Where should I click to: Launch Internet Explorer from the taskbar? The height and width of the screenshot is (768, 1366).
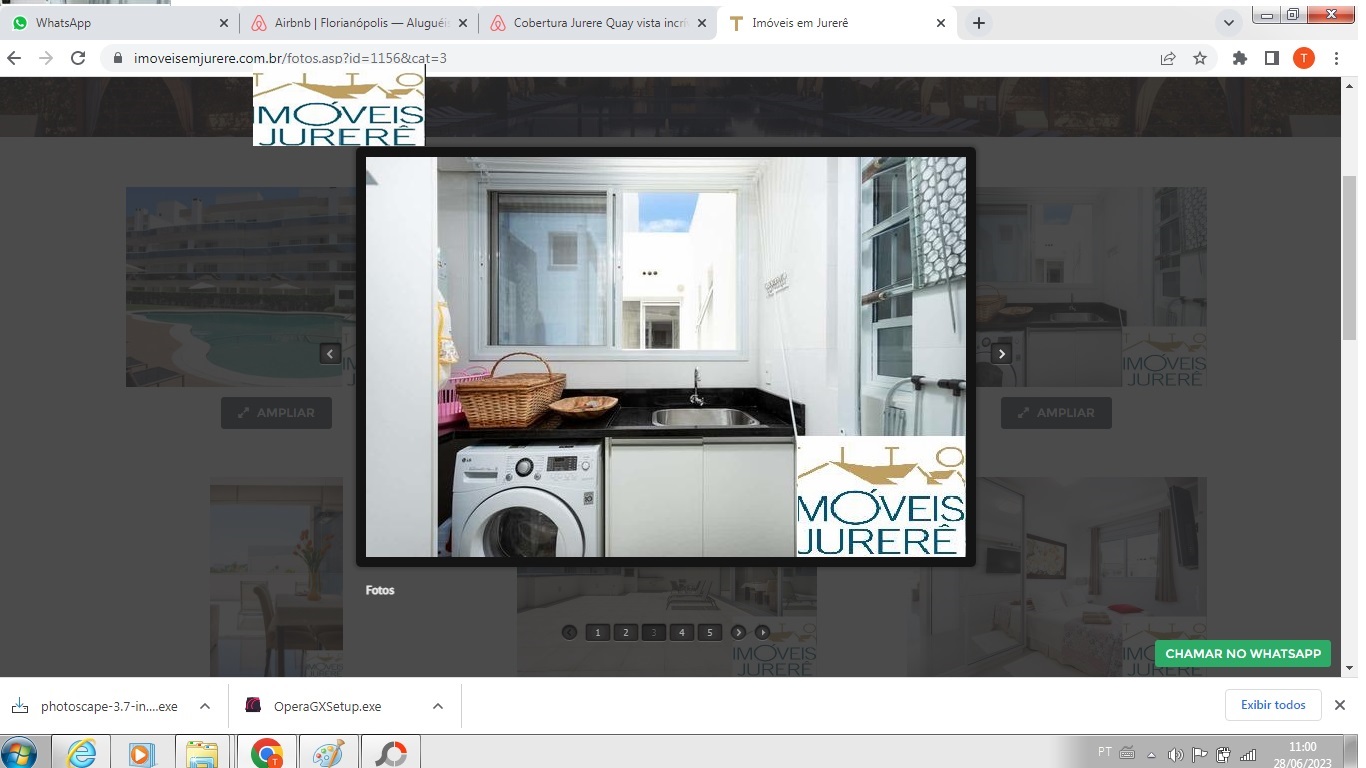(x=81, y=752)
